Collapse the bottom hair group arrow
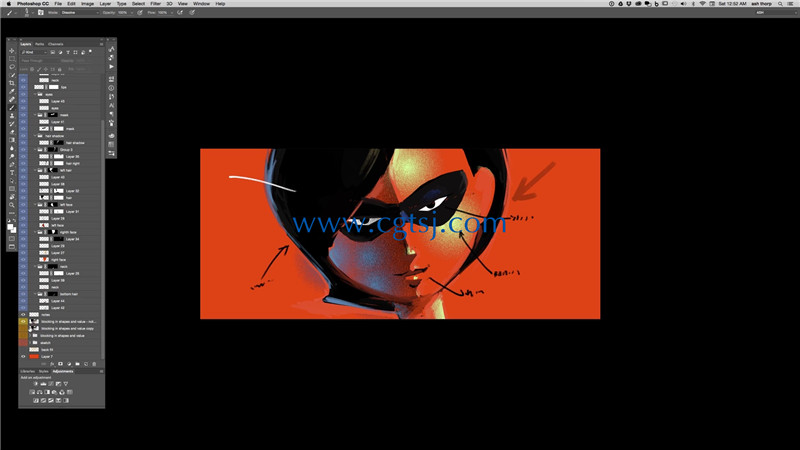This screenshot has height=450, width=800. pyautogui.click(x=35, y=294)
